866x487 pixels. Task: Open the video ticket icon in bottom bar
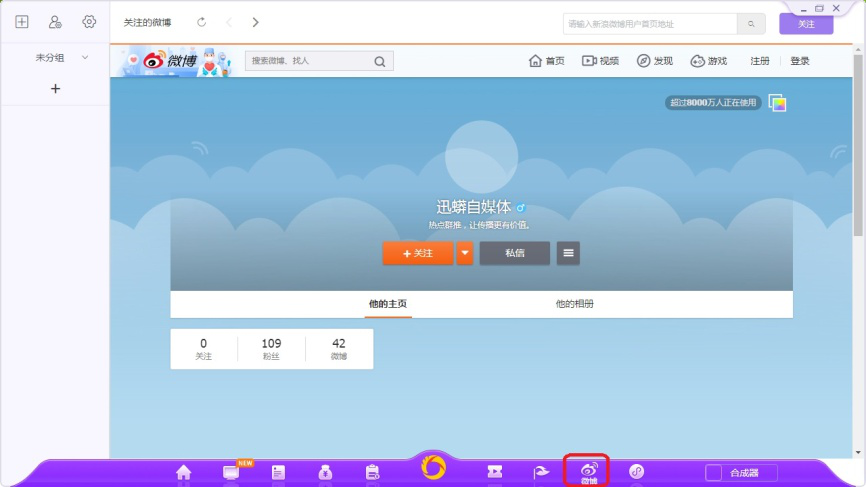pyautogui.click(x=495, y=471)
